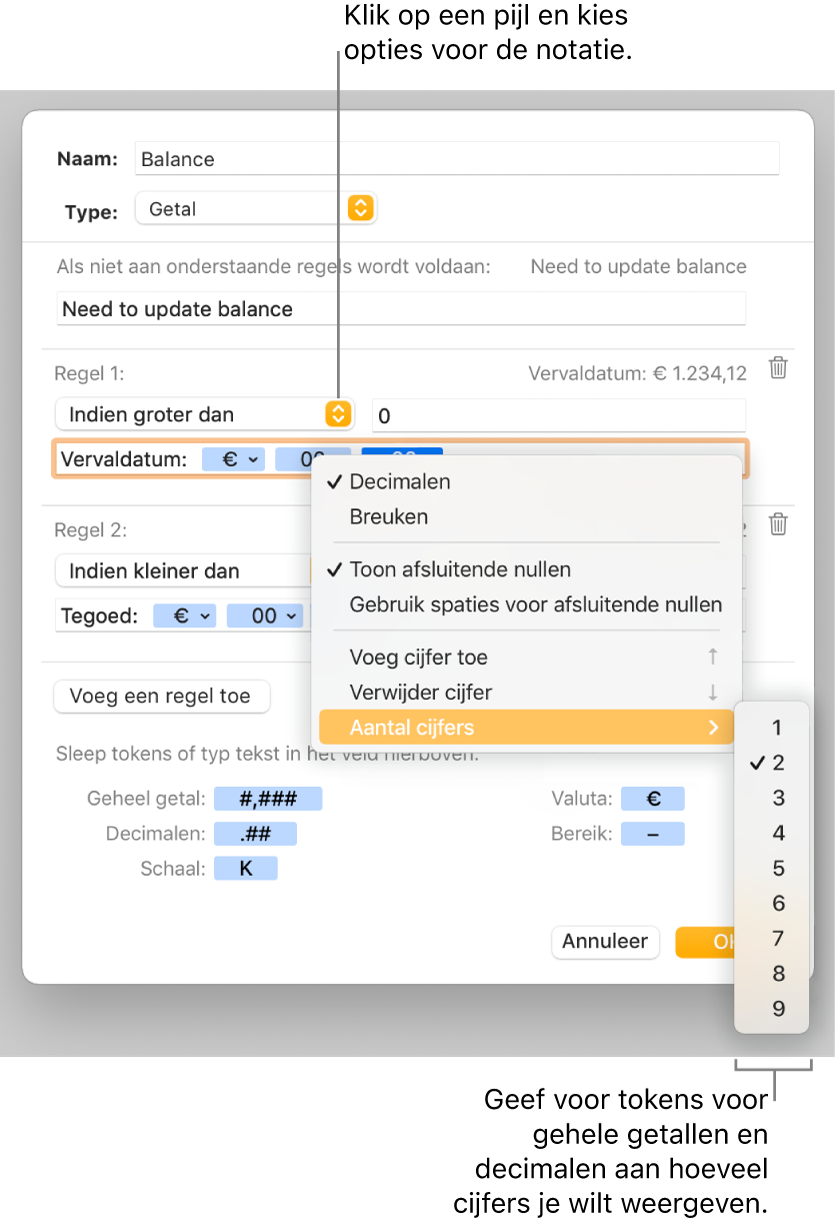Image resolution: width=835 pixels, height=1229 pixels.
Task: Click the .## Decimalen token
Action: pyautogui.click(x=255, y=834)
